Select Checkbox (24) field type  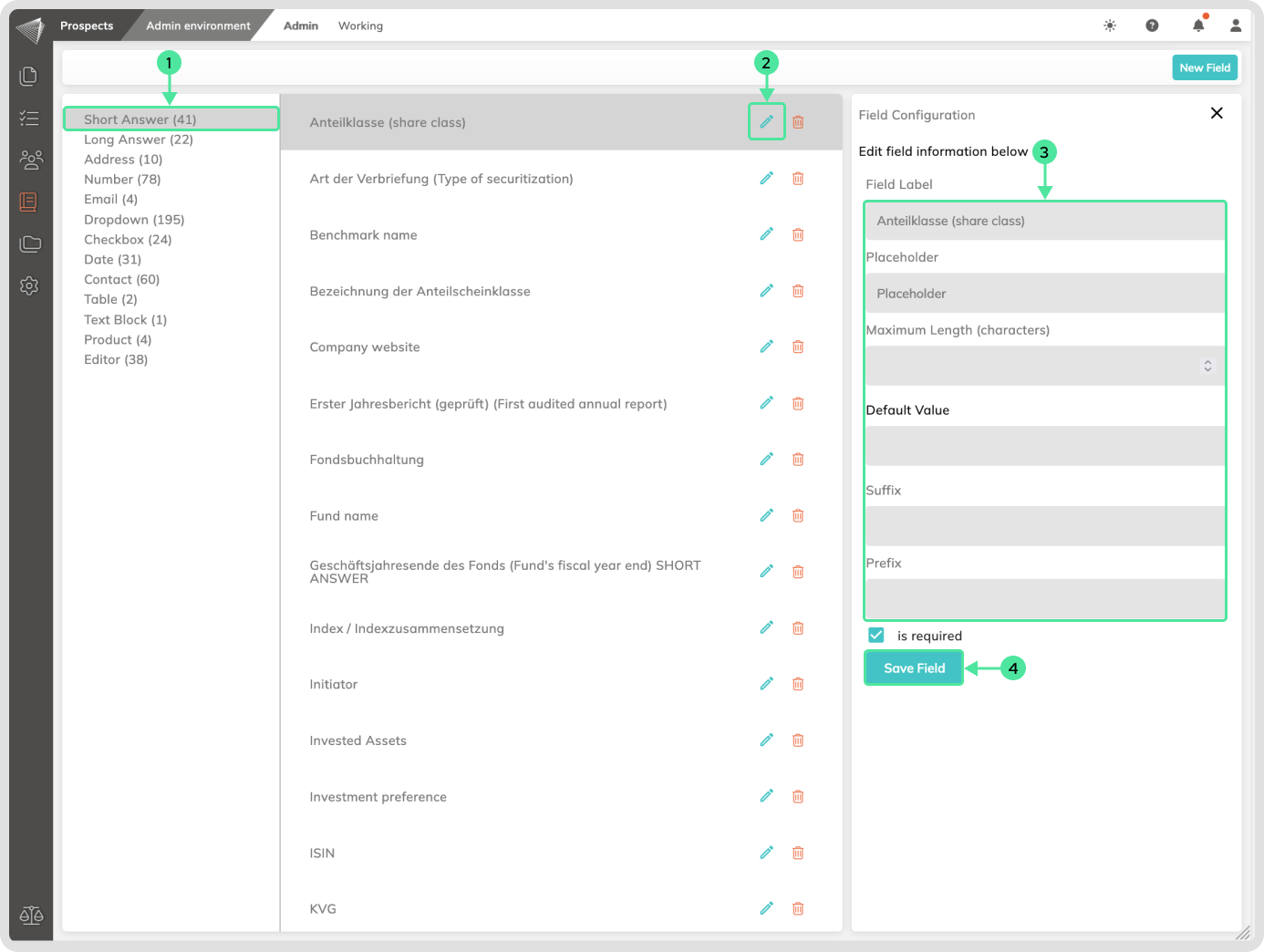(x=128, y=240)
